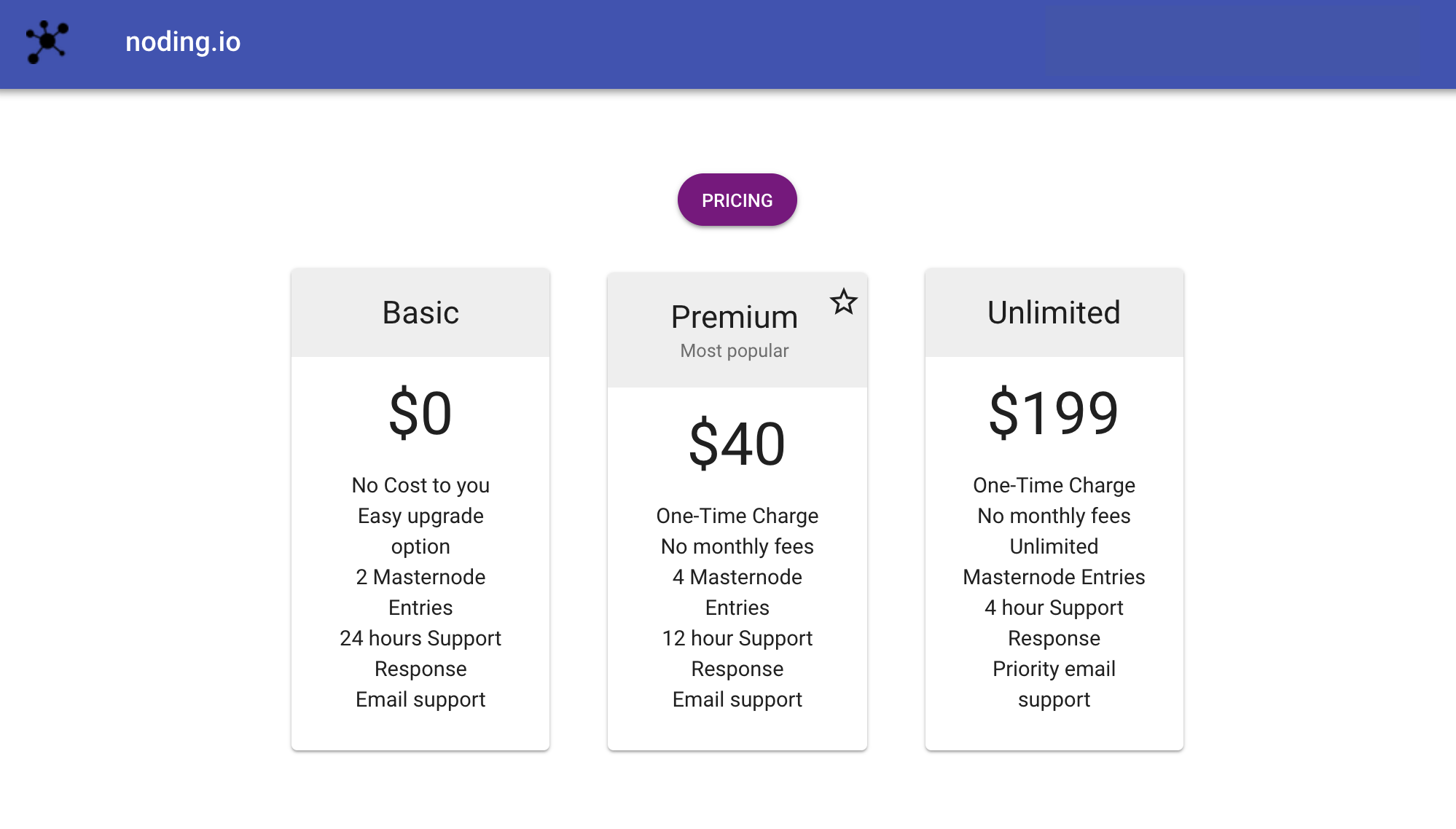Click the noding.io site title

click(183, 42)
